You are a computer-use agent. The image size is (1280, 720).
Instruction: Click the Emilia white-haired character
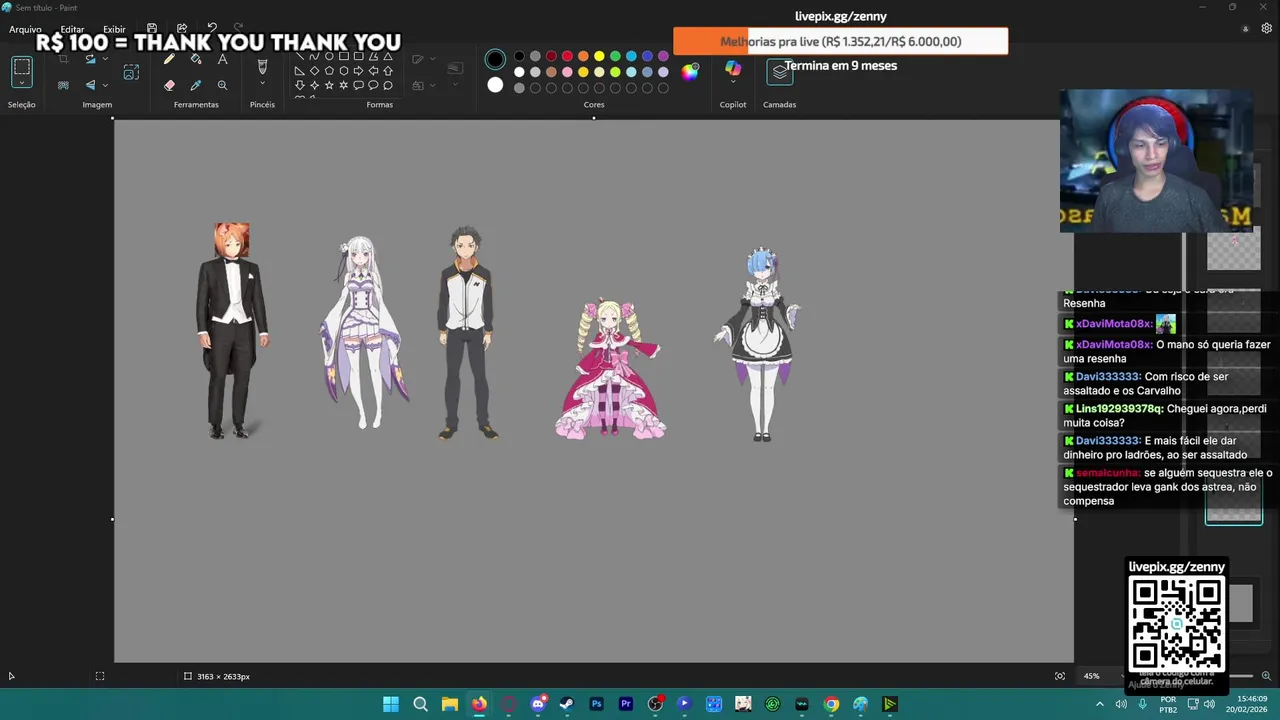pyautogui.click(x=364, y=332)
